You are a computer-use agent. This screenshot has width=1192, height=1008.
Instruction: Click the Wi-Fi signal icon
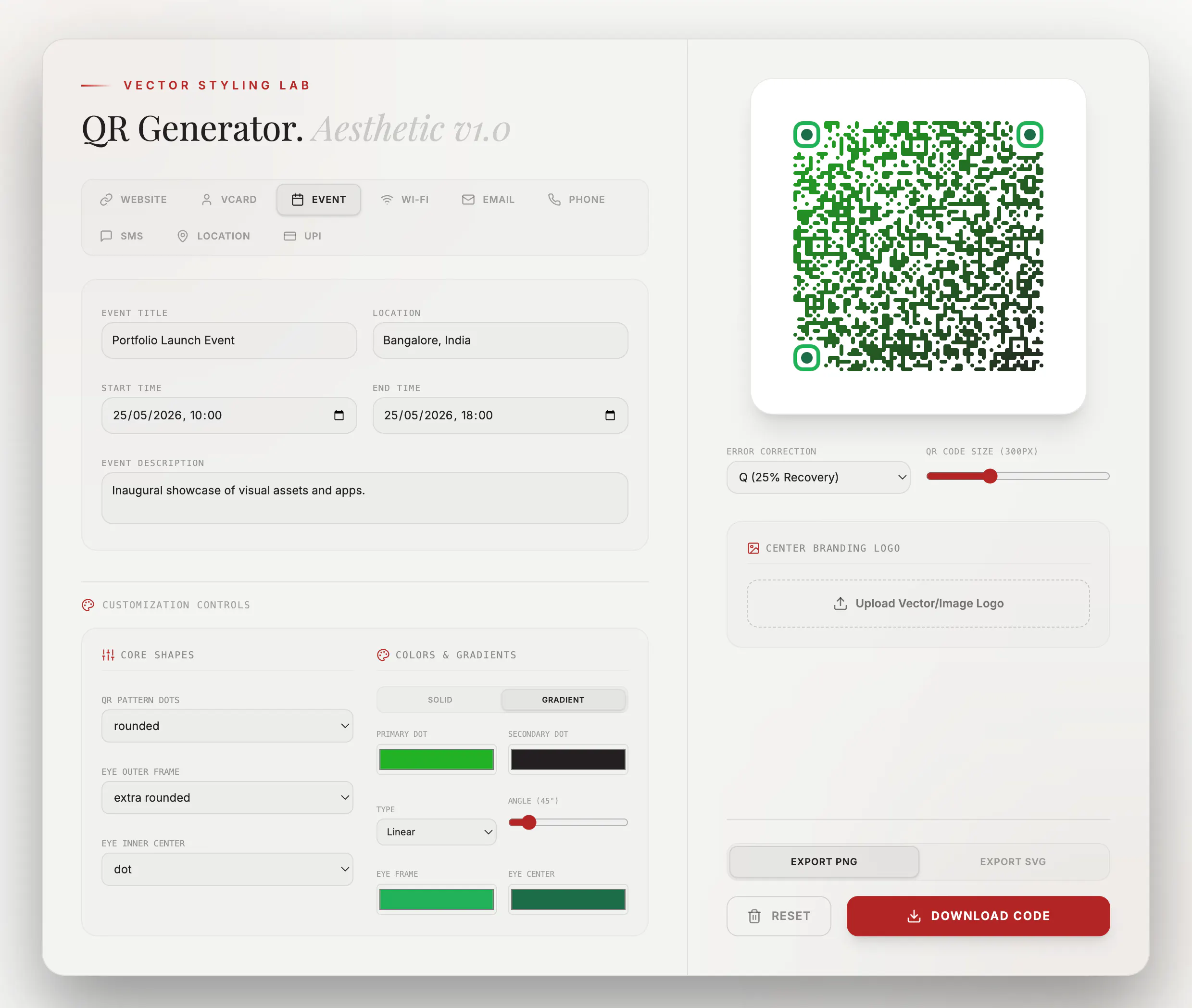387,200
